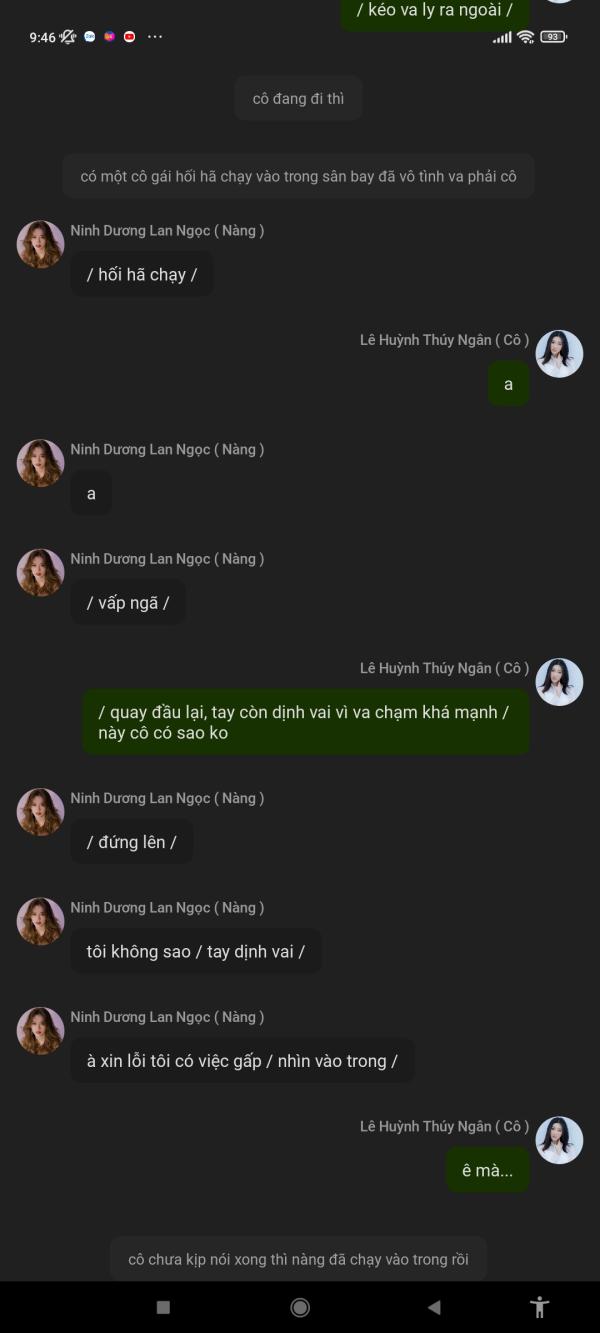The width and height of the screenshot is (600, 1333).
Task: Select the 'tôi không sao' message bubble
Action: [196, 951]
